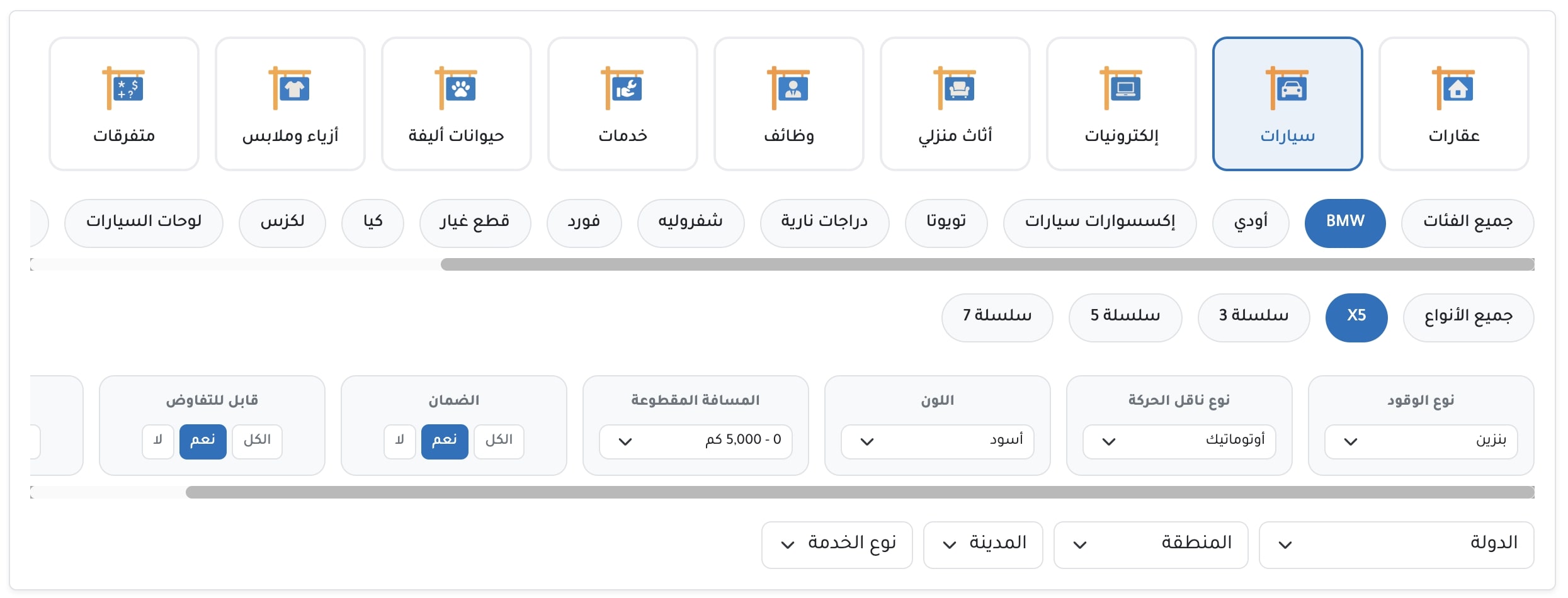Image resolution: width=1568 pixels, height=598 pixels.
Task: Select the jobs (وظائف) person icon
Action: pos(788,88)
